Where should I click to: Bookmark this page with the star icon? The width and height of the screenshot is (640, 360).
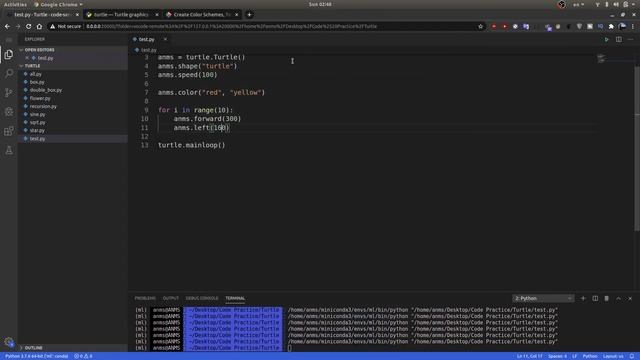[480, 27]
